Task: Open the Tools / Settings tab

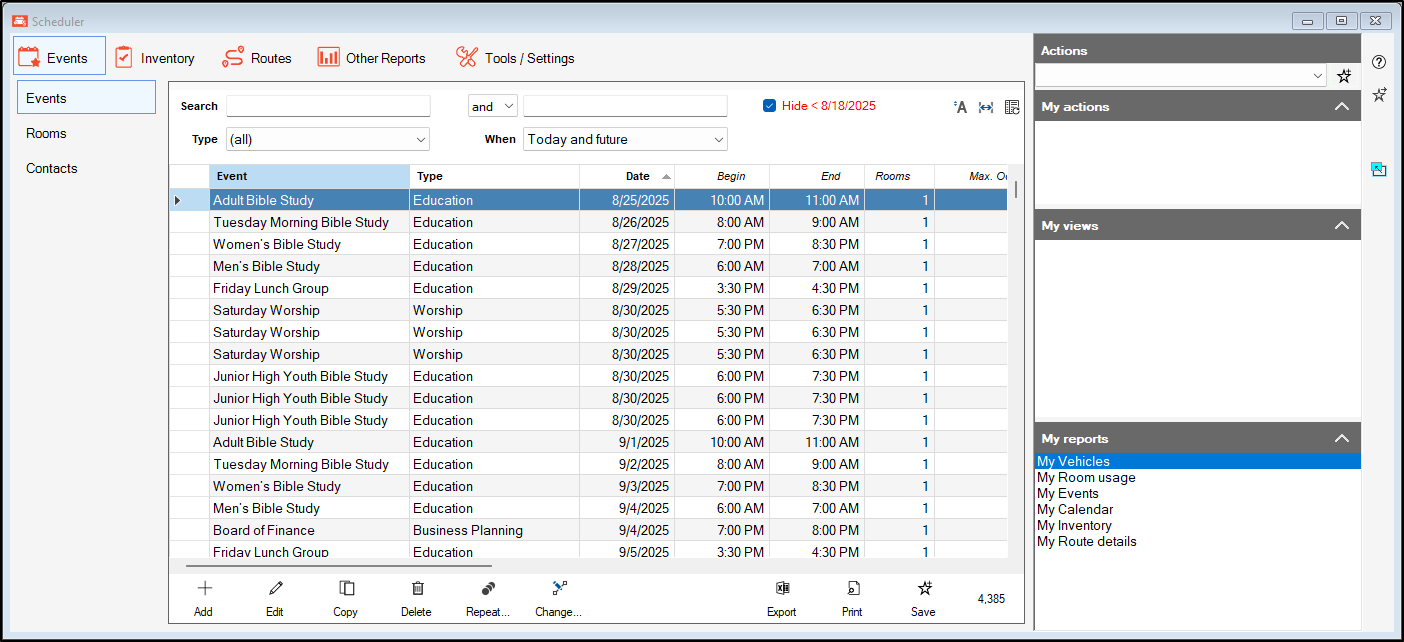Action: click(x=515, y=58)
